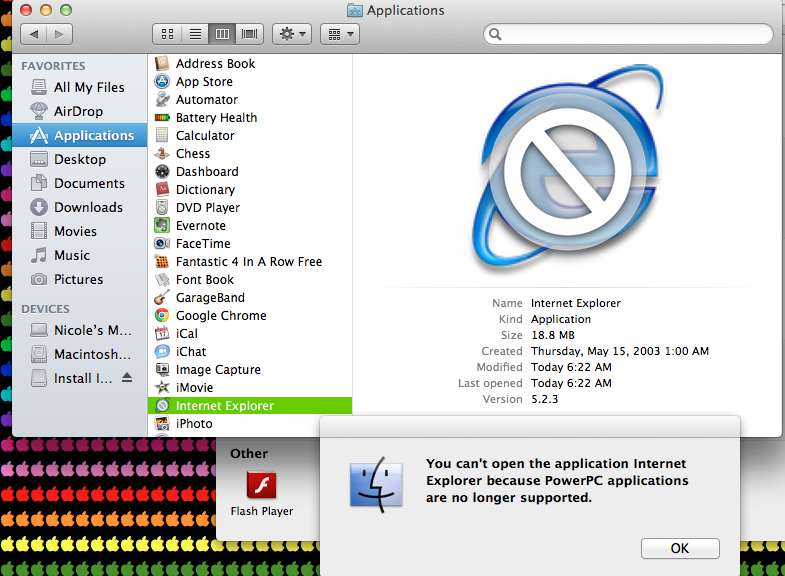Viewport: 785px width, 576px height.
Task: Select AirDrop in Favorites sidebar
Action: click(x=78, y=111)
